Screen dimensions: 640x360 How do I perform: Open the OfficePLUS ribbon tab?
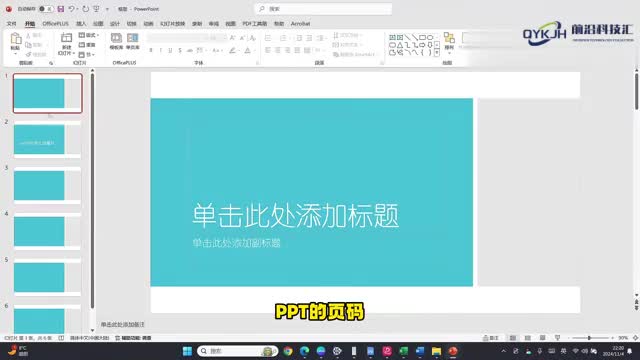click(56, 24)
